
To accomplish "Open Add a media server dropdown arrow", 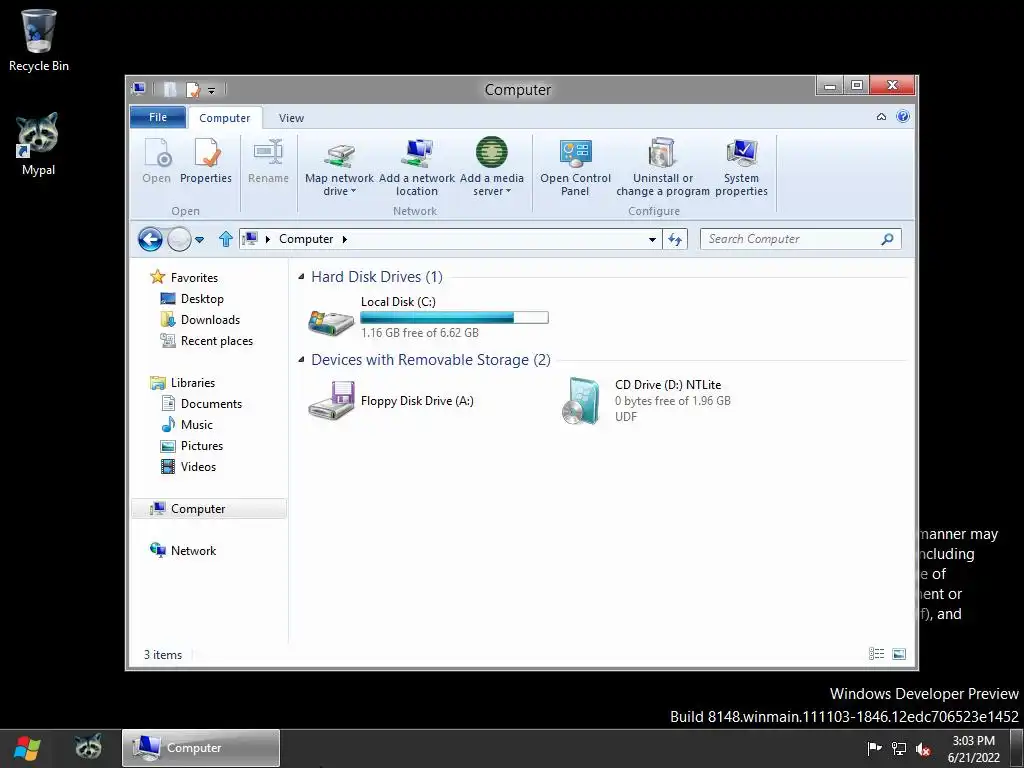I will click(508, 191).
